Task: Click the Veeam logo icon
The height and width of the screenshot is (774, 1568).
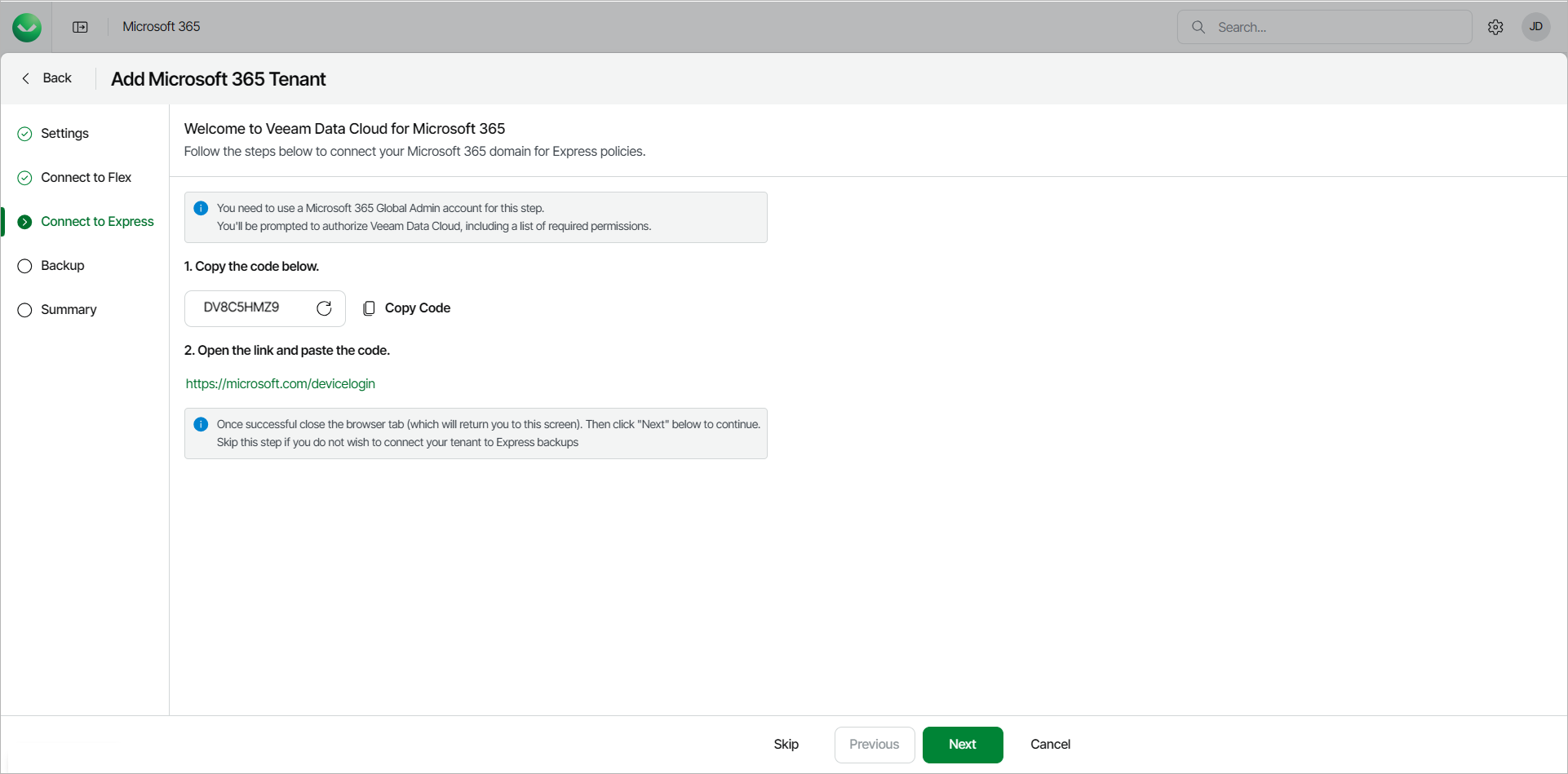Action: tap(27, 28)
